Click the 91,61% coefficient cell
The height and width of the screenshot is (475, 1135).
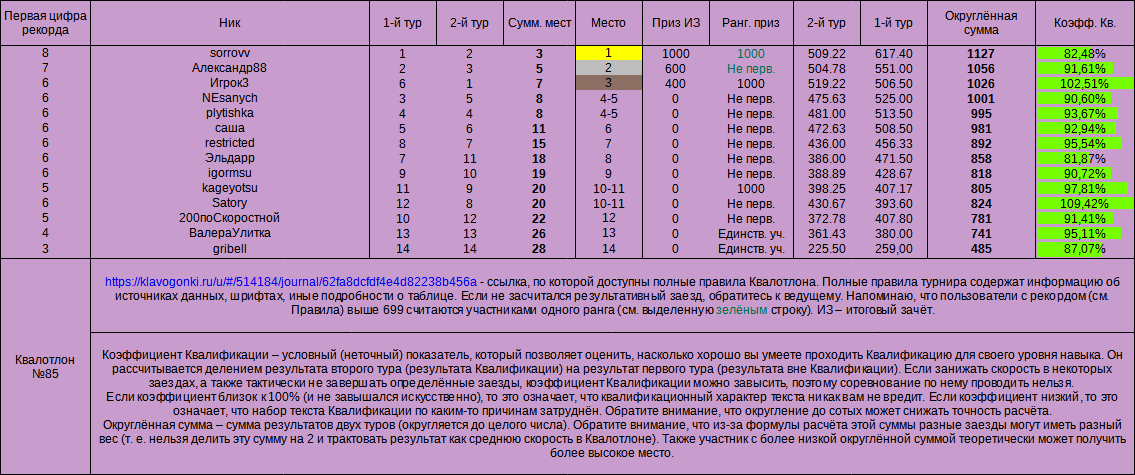coord(1085,69)
